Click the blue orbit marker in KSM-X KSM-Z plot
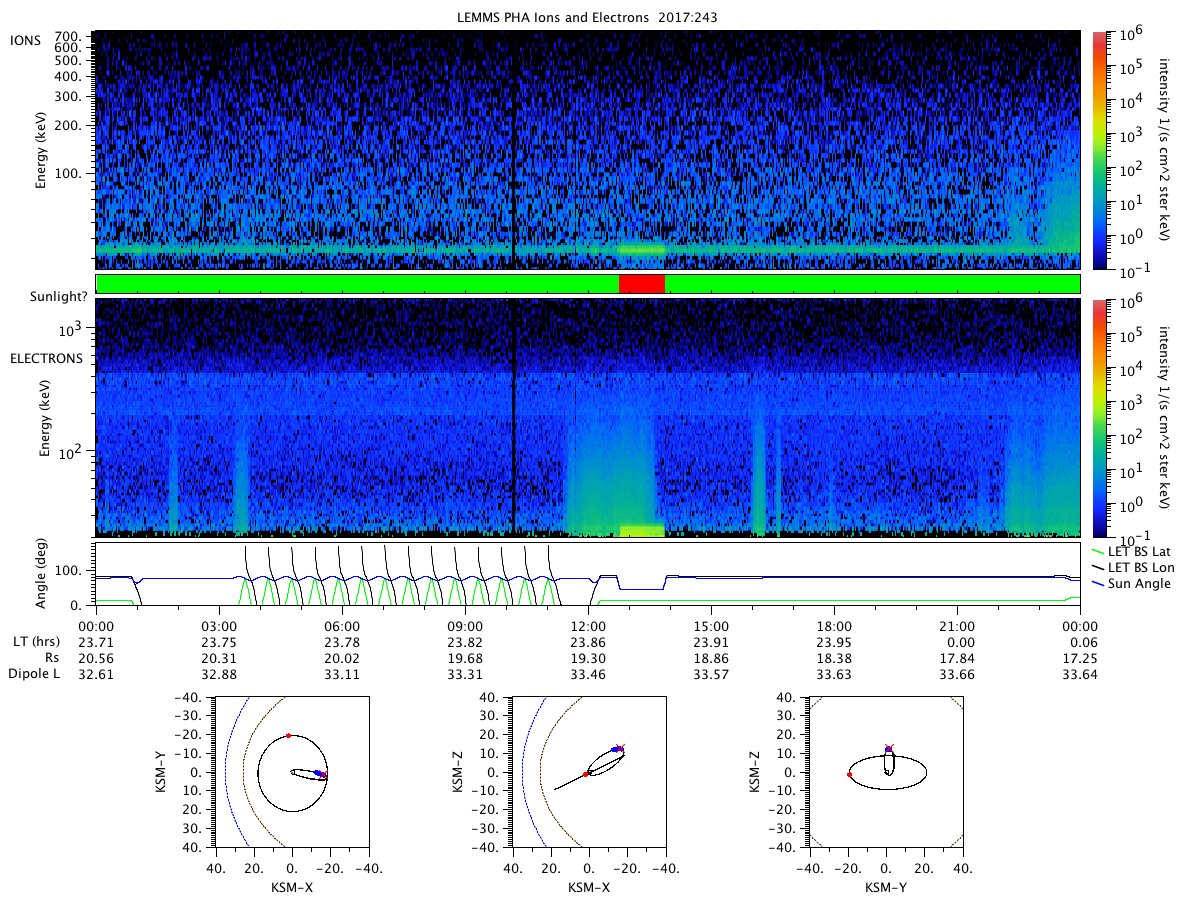The height and width of the screenshot is (900, 1200). (x=614, y=749)
